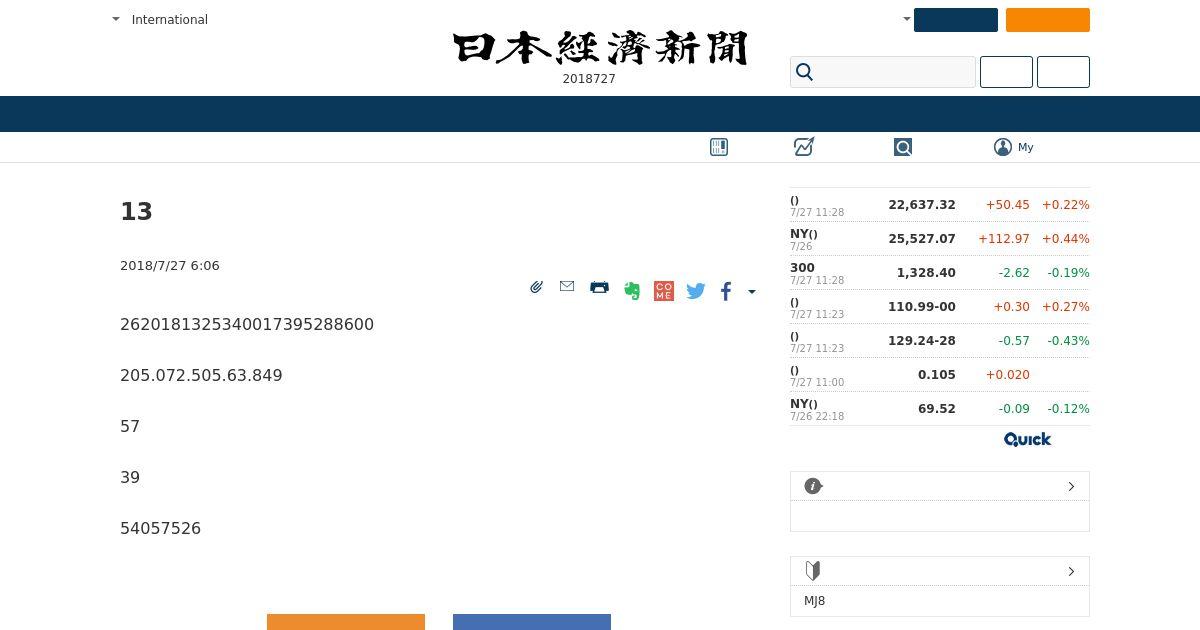Share the article on Facebook

pyautogui.click(x=726, y=291)
